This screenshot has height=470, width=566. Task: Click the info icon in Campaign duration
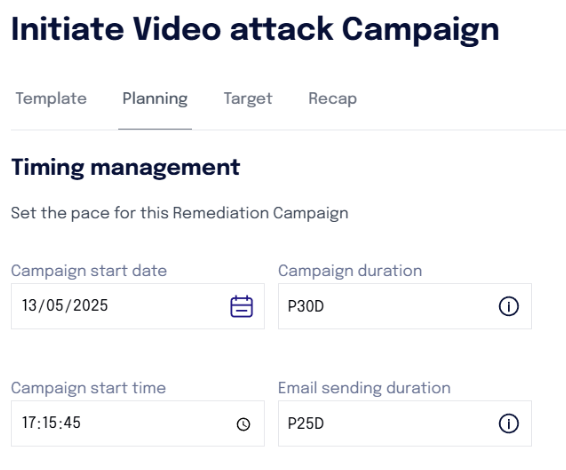(509, 306)
